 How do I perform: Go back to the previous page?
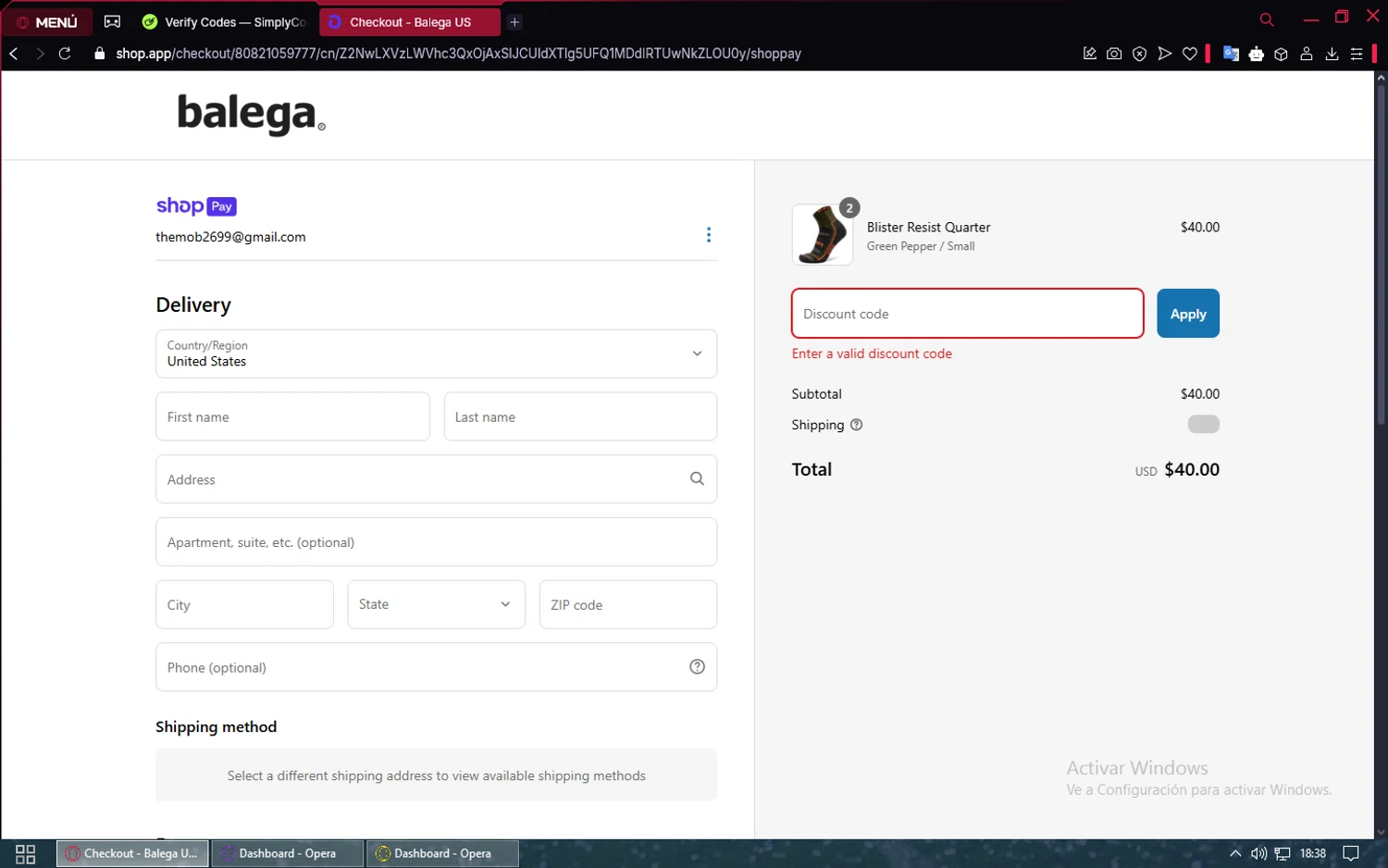click(14, 54)
